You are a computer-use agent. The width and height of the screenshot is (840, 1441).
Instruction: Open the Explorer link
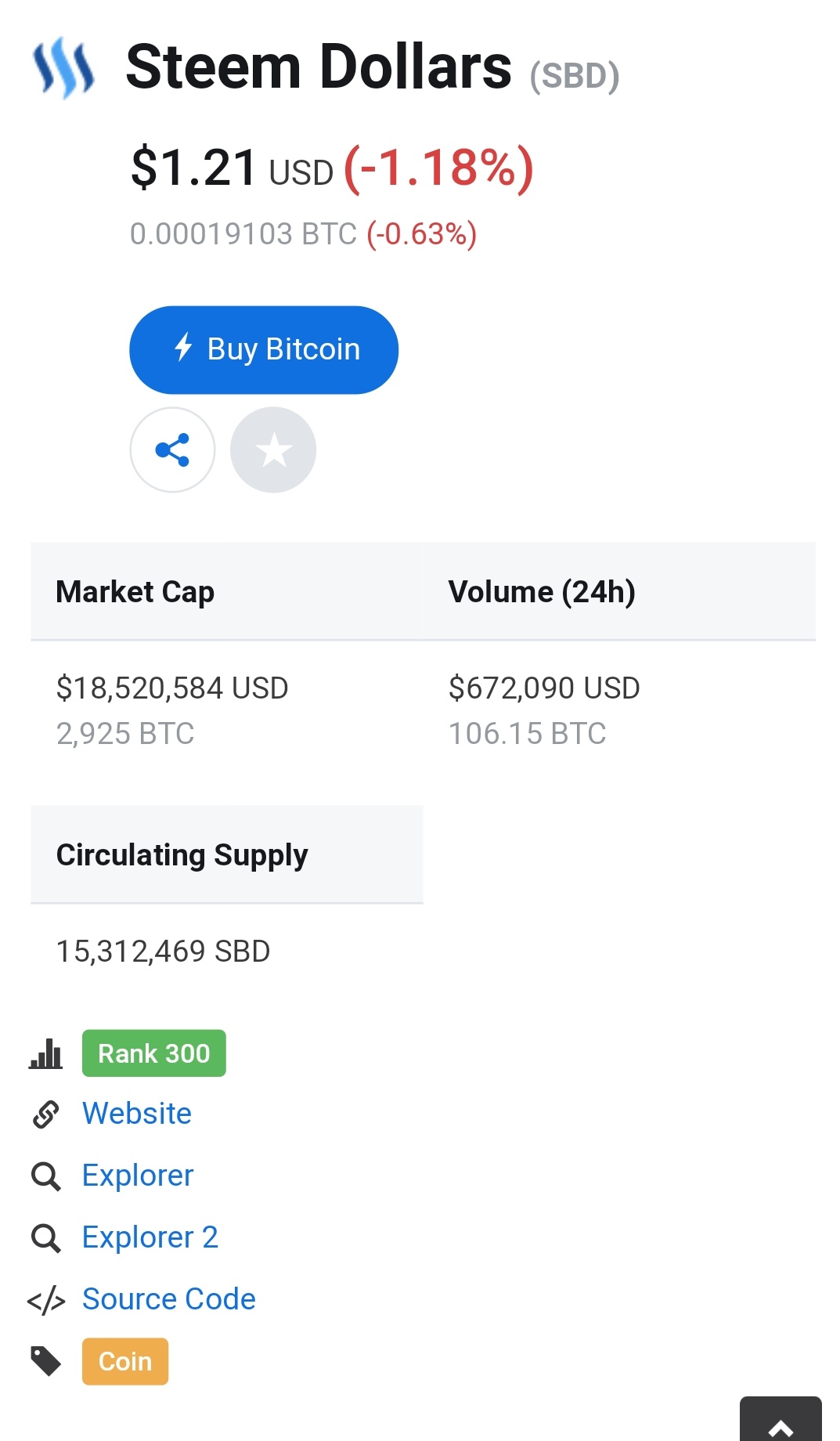pyautogui.click(x=138, y=1176)
